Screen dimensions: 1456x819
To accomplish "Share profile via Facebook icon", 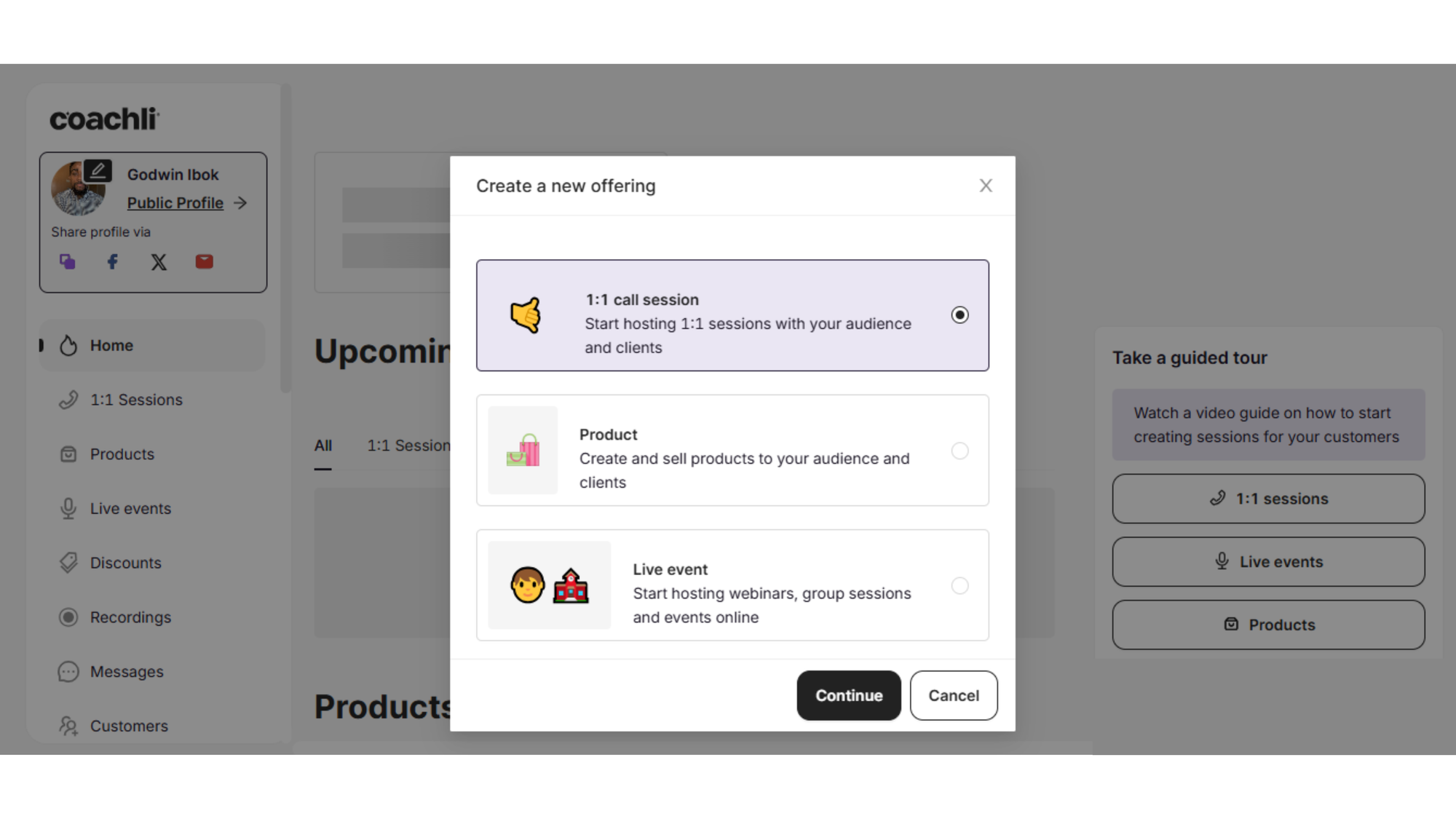I will coord(113,262).
